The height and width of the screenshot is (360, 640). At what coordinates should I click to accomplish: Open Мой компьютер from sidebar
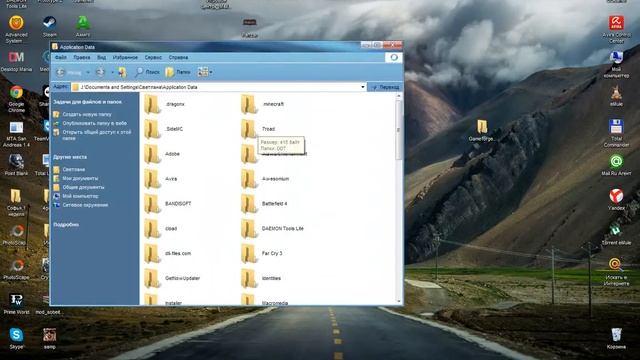(x=80, y=196)
